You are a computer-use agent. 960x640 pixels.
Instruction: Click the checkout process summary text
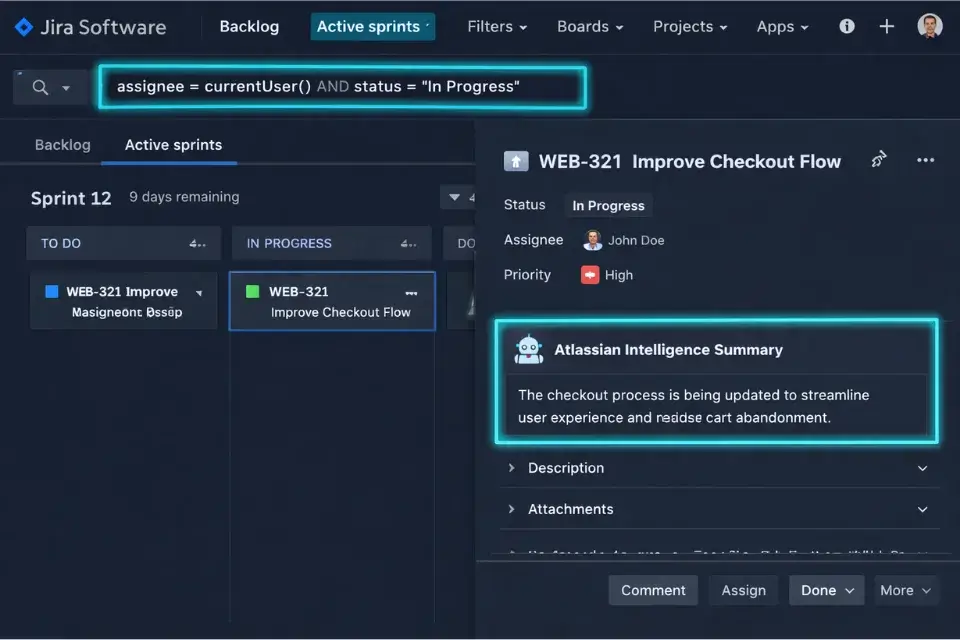click(x=693, y=406)
